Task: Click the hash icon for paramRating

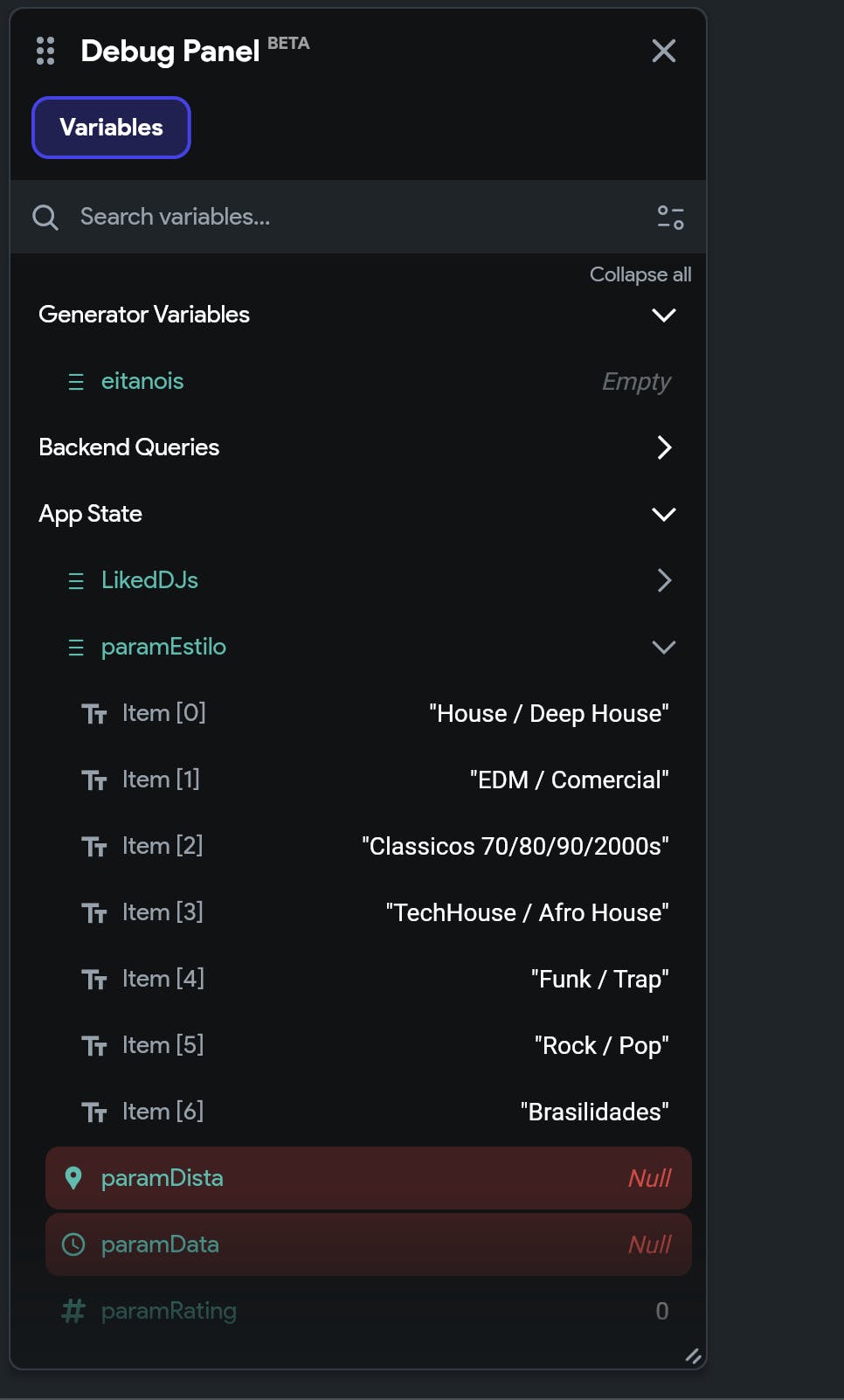Action: tap(73, 1311)
